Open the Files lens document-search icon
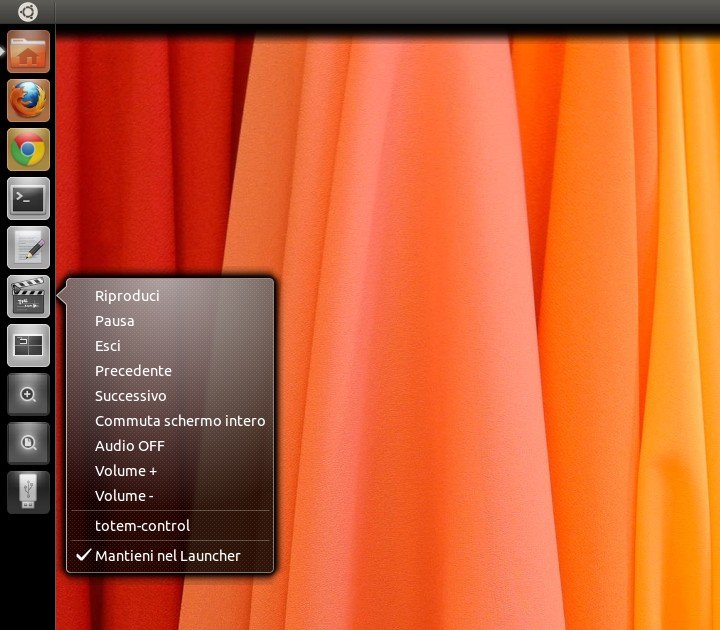 [x=28, y=444]
